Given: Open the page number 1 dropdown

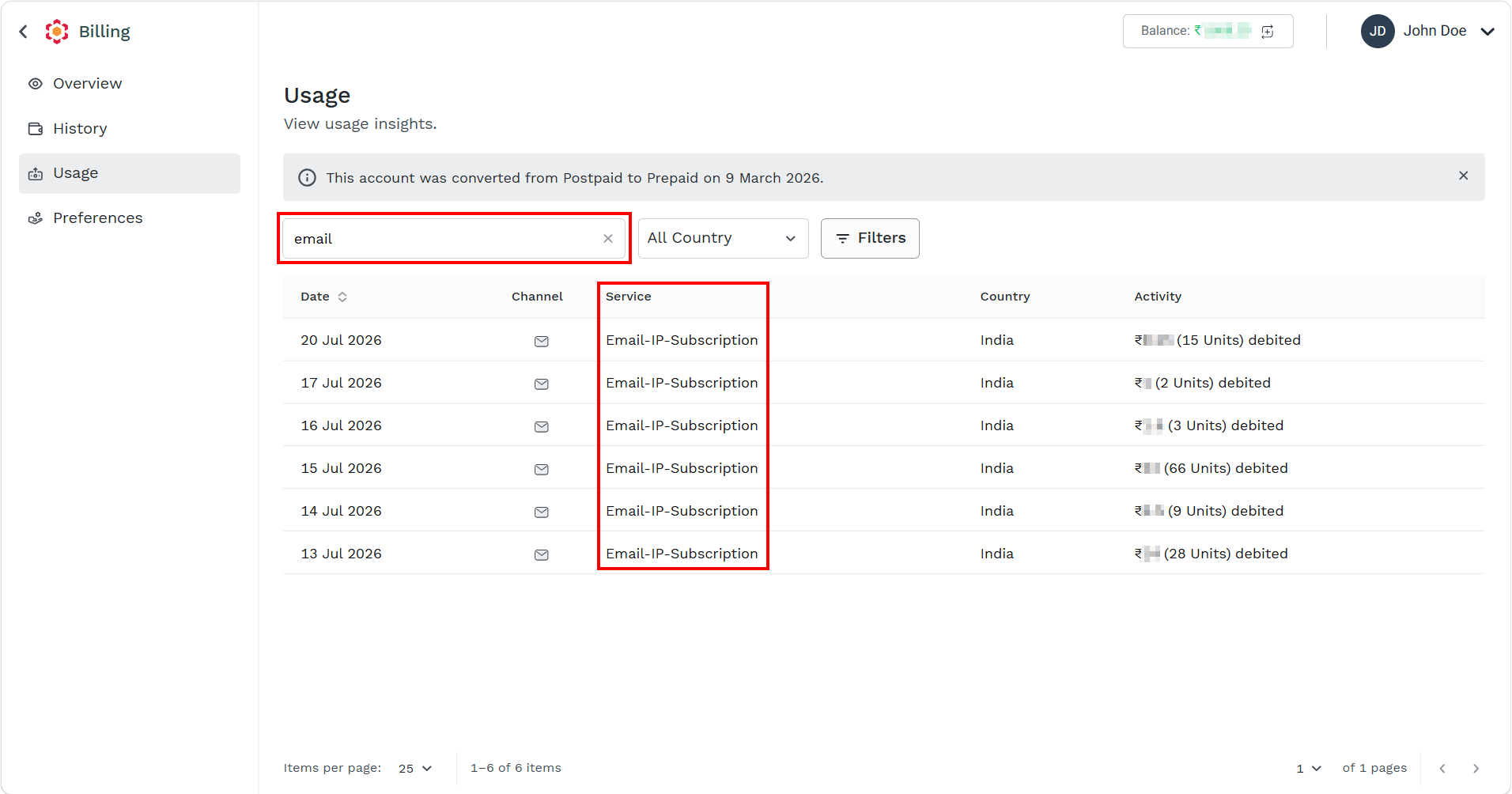Looking at the screenshot, I should tap(1309, 769).
